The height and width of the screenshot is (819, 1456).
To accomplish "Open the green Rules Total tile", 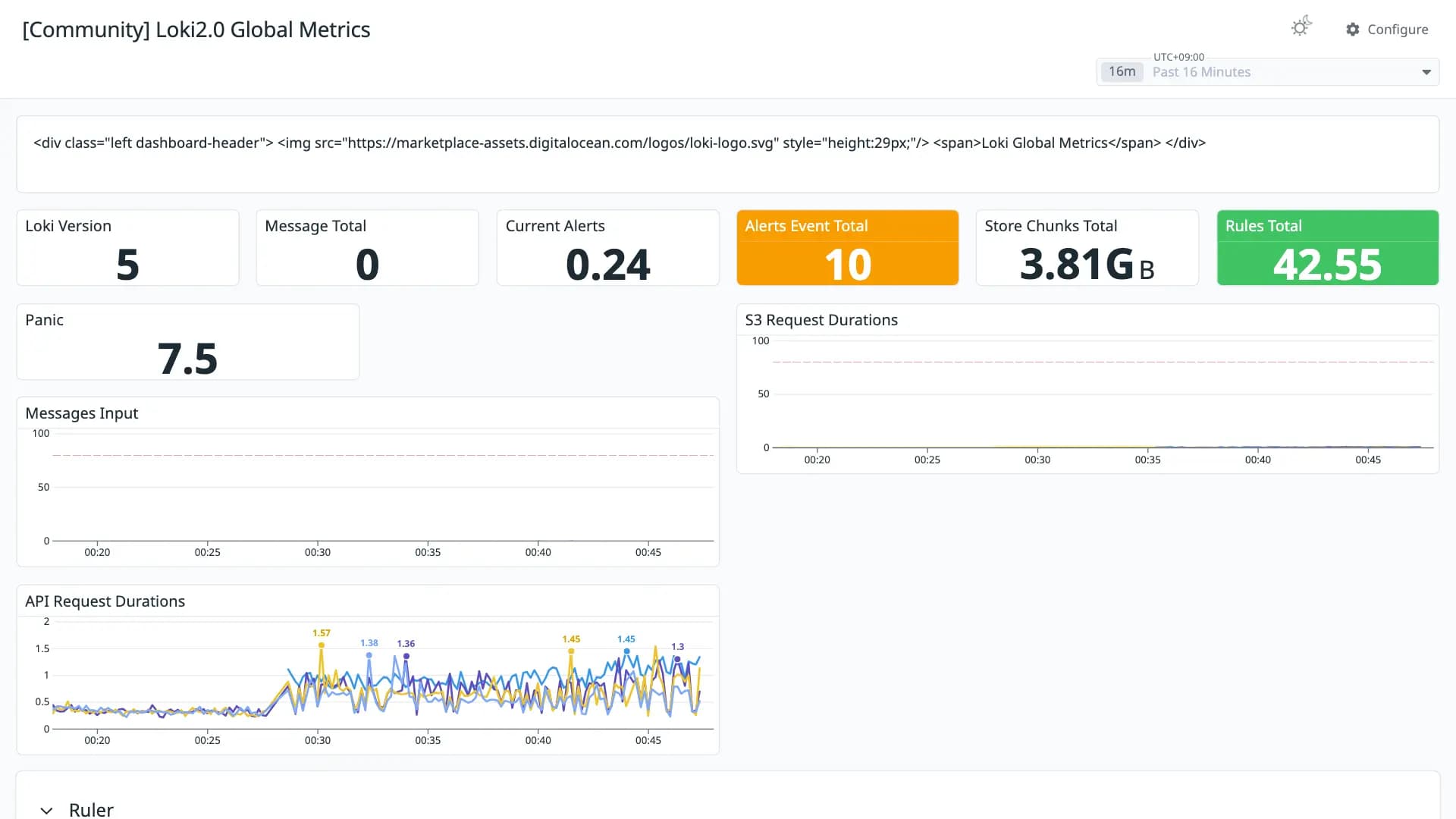I will (1327, 248).
